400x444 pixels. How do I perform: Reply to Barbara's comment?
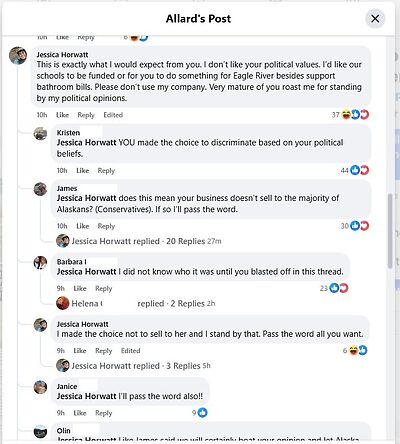tap(104, 288)
